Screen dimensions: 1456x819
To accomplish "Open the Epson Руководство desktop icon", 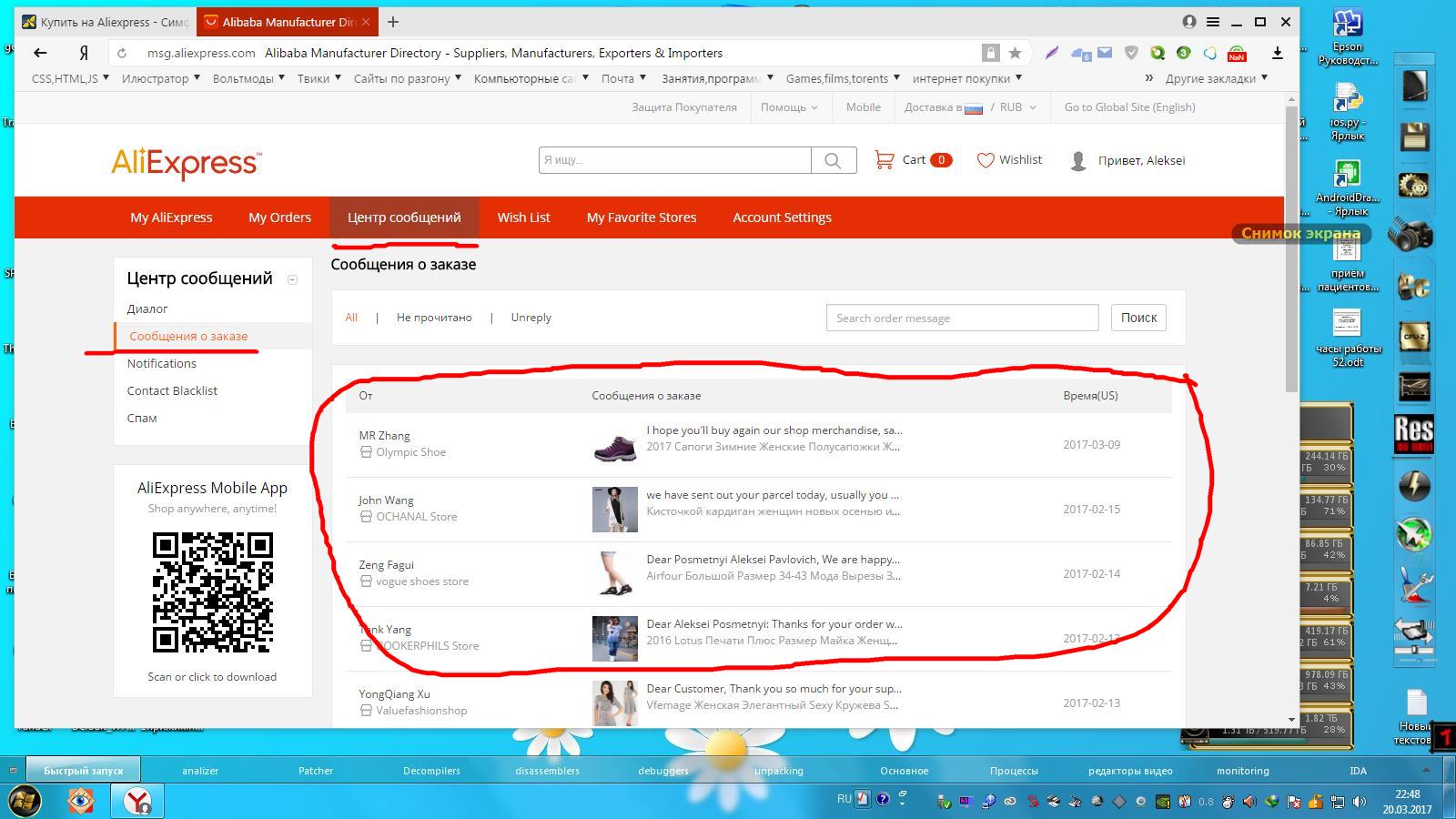I will pos(1348,36).
